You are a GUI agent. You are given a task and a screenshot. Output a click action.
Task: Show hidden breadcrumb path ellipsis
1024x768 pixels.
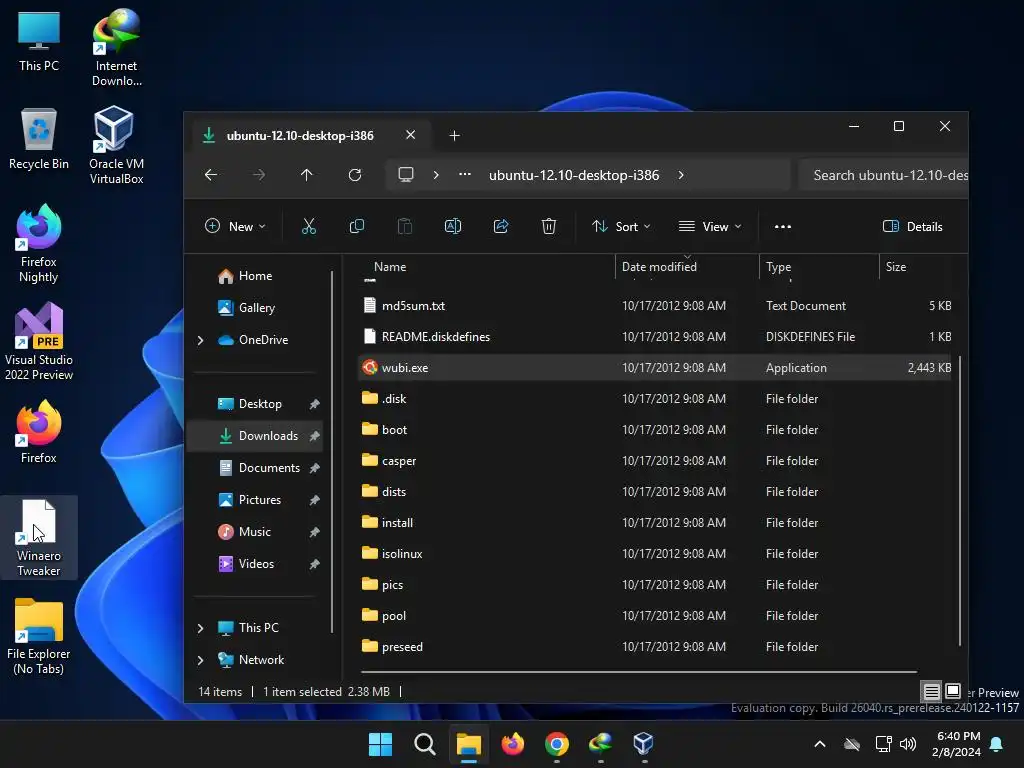click(x=464, y=174)
